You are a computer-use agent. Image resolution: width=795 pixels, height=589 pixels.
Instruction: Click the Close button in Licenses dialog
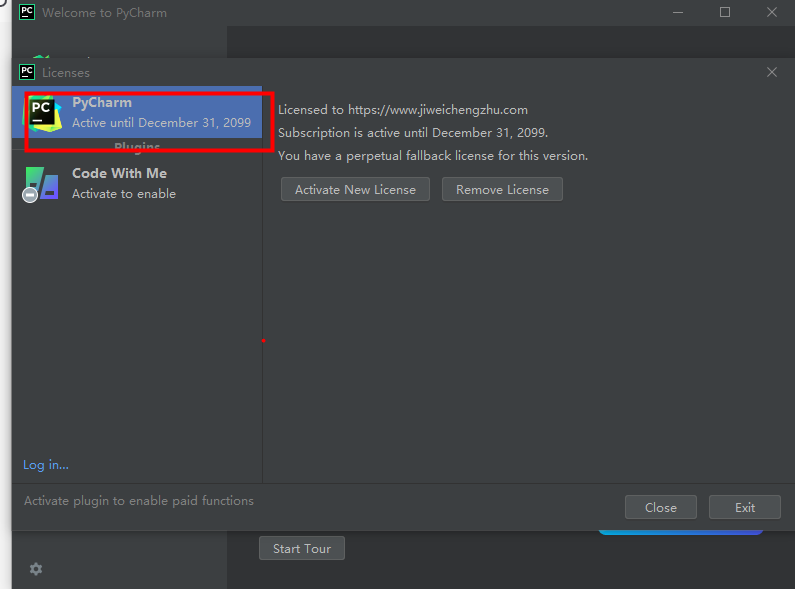[660, 507]
